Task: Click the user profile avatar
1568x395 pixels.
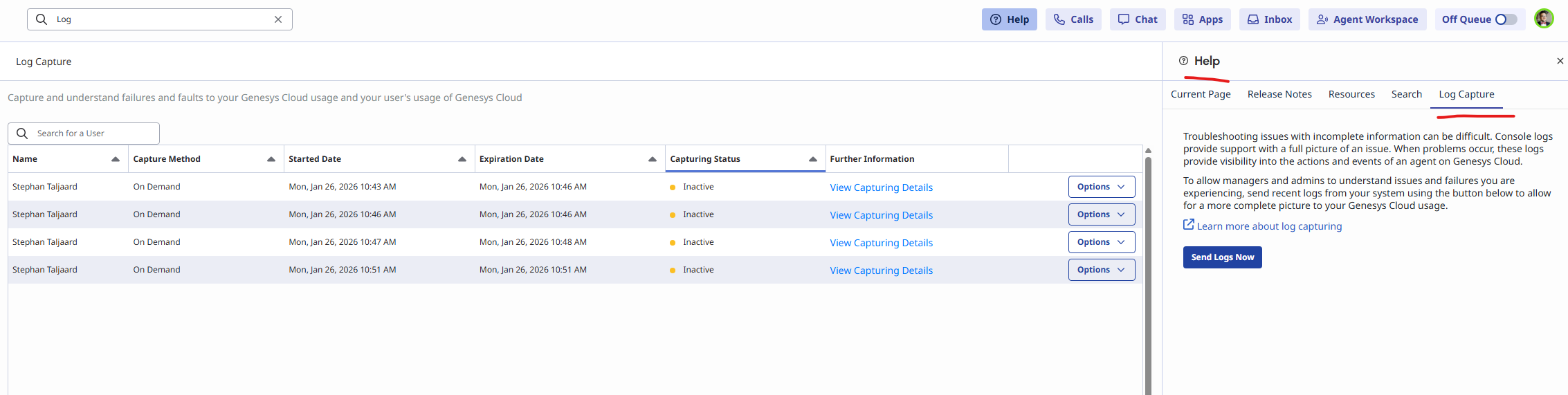Action: tap(1544, 19)
